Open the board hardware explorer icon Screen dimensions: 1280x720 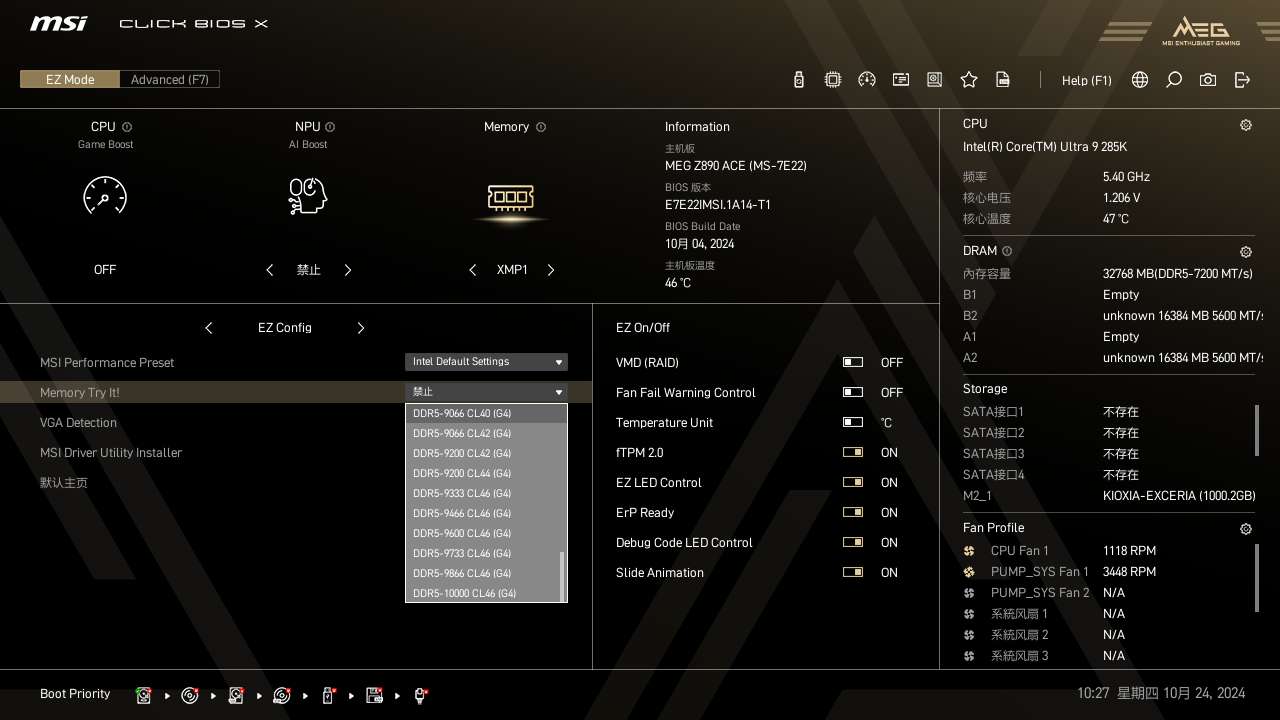935,80
